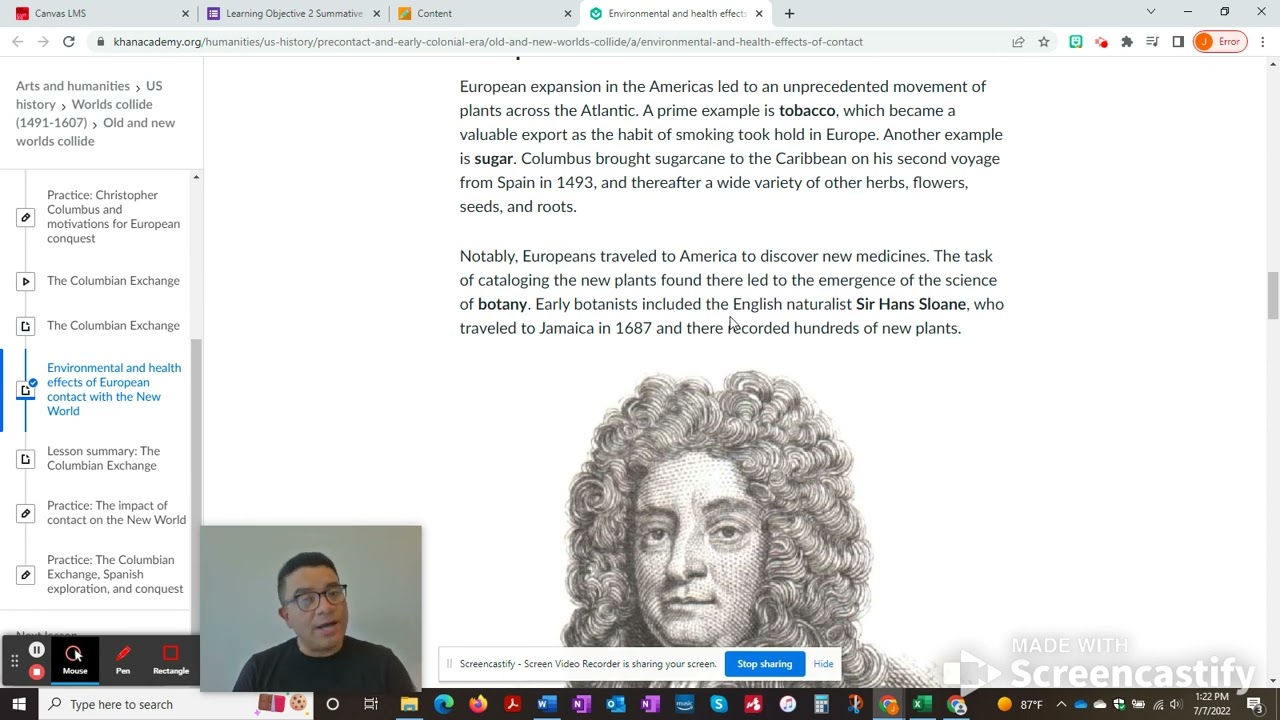Go back to the previous page
Viewport: 1280px width, 720px height.
pyautogui.click(x=17, y=41)
